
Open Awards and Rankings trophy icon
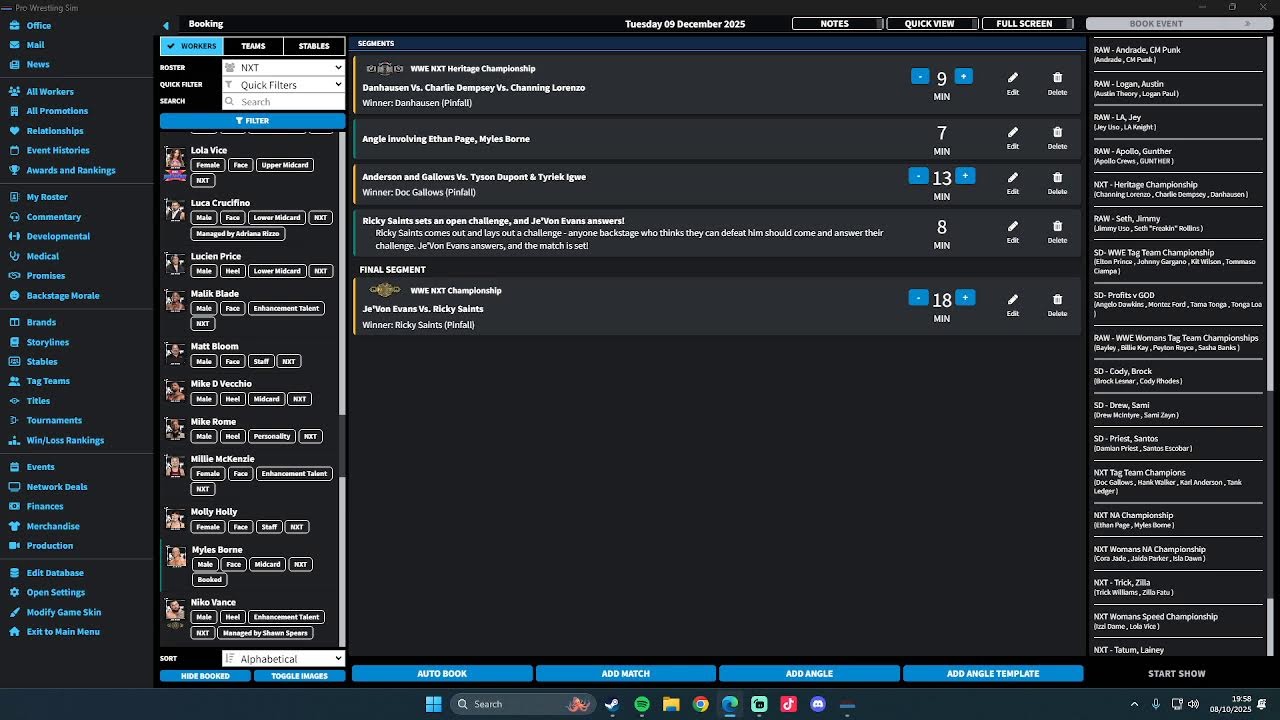coord(15,171)
